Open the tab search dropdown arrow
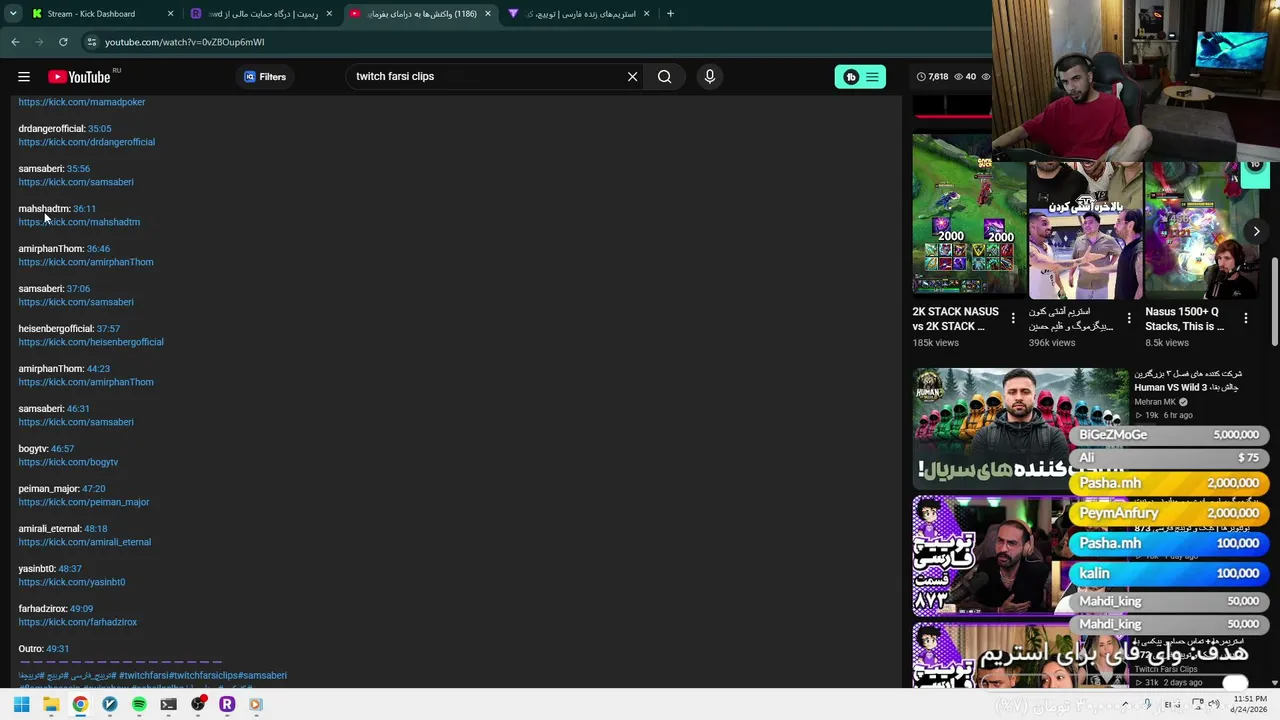The width and height of the screenshot is (1280, 720). [x=13, y=14]
